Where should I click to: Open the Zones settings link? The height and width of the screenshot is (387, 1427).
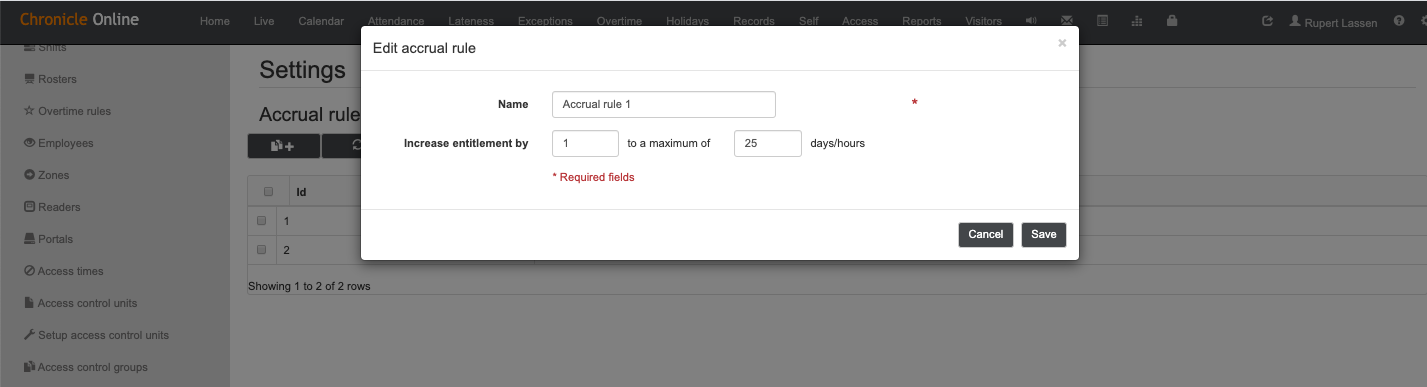click(54, 175)
